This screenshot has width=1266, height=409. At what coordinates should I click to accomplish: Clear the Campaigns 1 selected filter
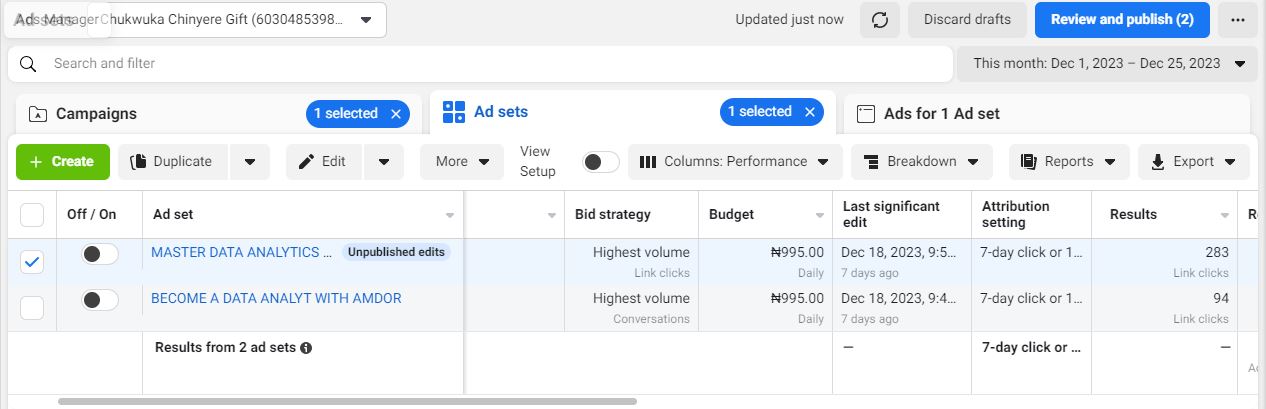pos(396,114)
